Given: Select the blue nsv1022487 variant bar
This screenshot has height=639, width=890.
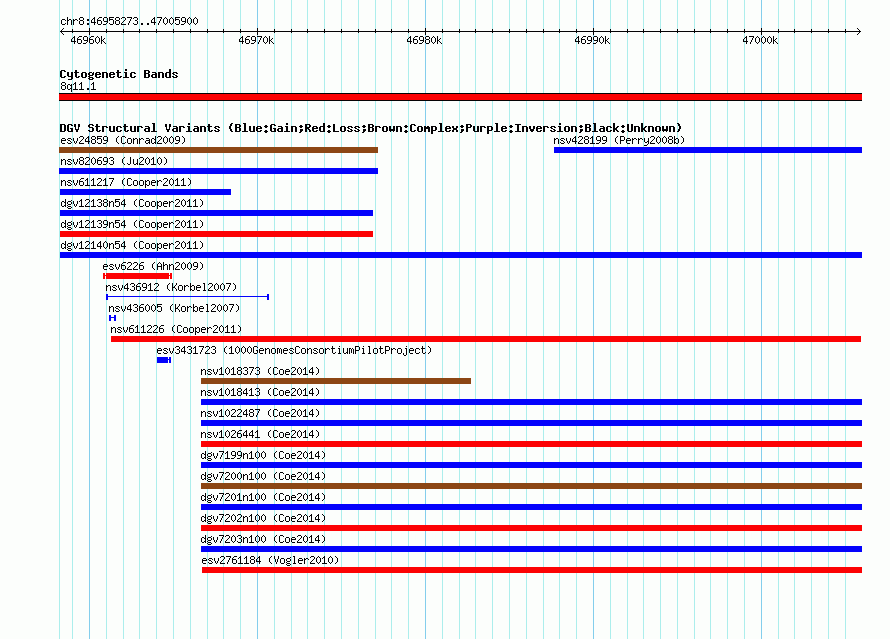Looking at the screenshot, I should tap(531, 423).
